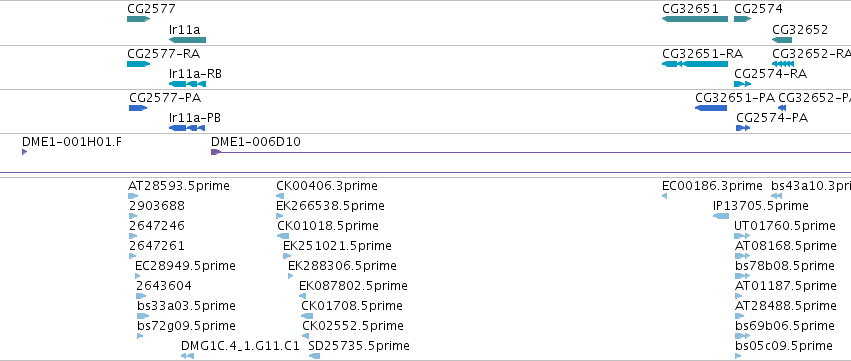Select the CG2577 gene arrow glyph

[x=138, y=19]
